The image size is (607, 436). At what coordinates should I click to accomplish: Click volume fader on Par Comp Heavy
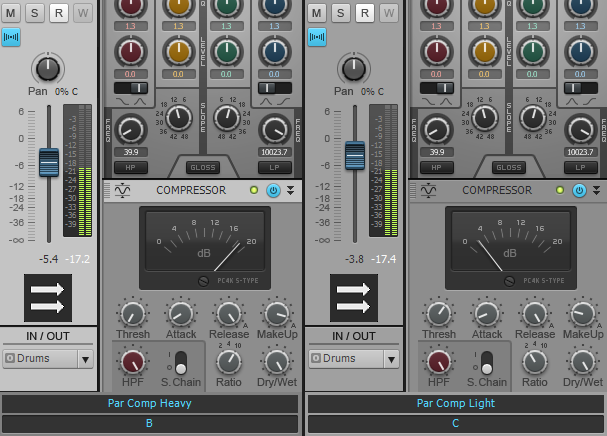click(x=49, y=162)
